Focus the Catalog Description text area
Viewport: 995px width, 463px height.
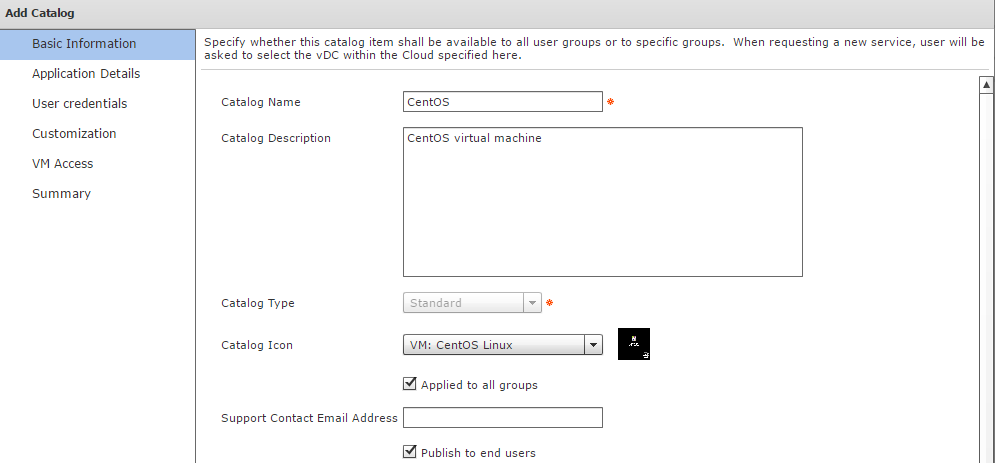[602, 201]
